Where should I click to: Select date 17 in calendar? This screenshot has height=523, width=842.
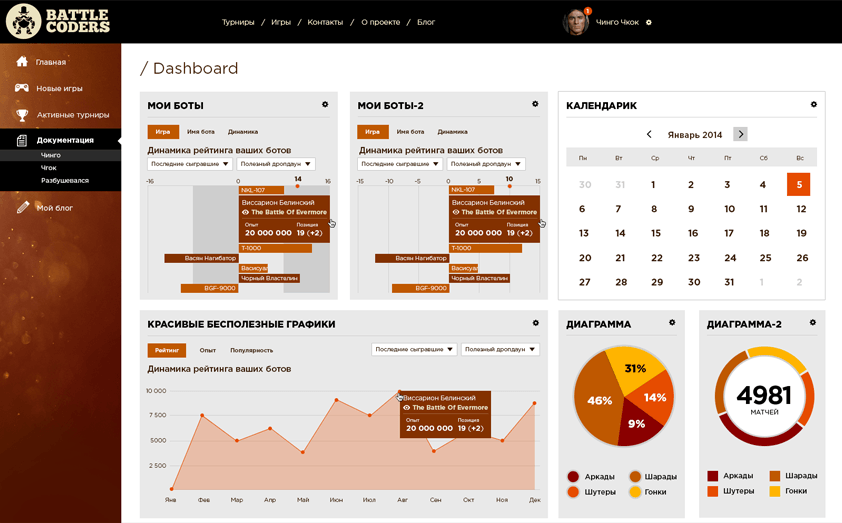(729, 233)
